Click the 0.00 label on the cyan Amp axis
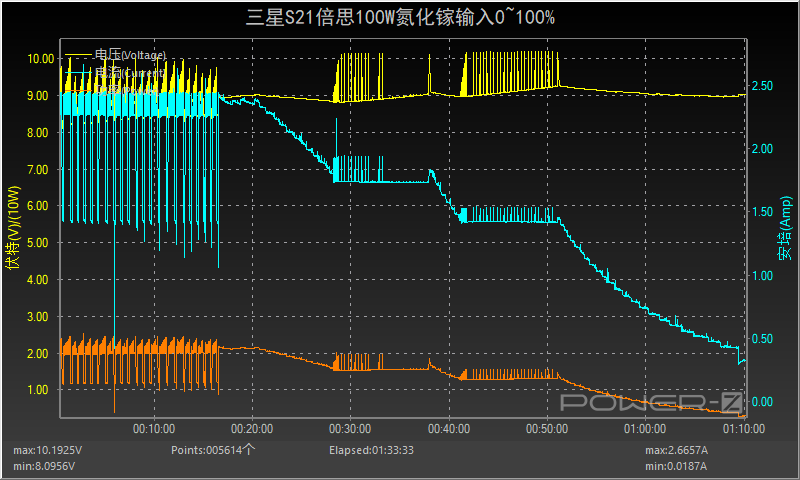 point(762,402)
